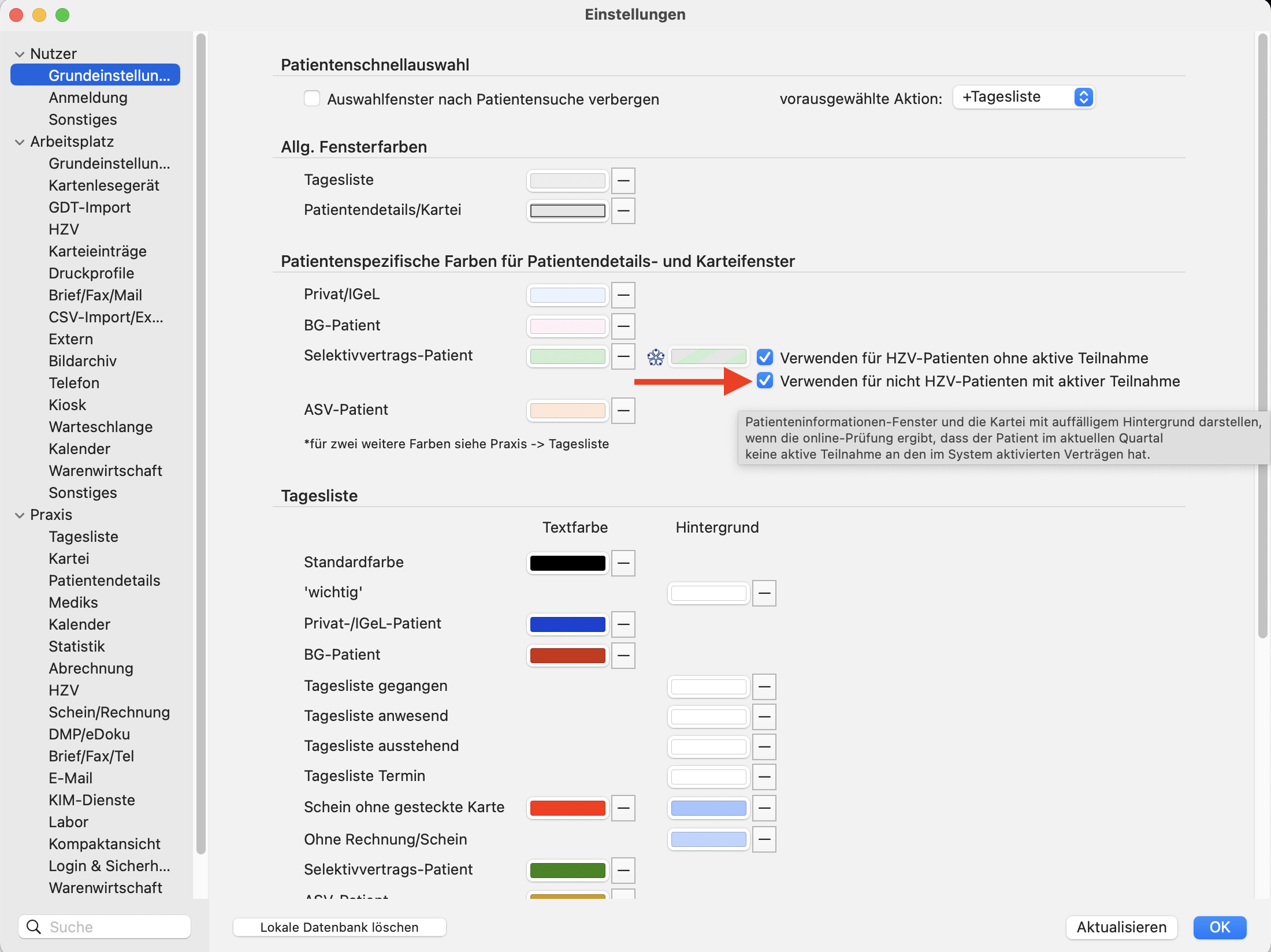1271x952 pixels.
Task: Click the Aktualisieren button
Action: (1121, 927)
